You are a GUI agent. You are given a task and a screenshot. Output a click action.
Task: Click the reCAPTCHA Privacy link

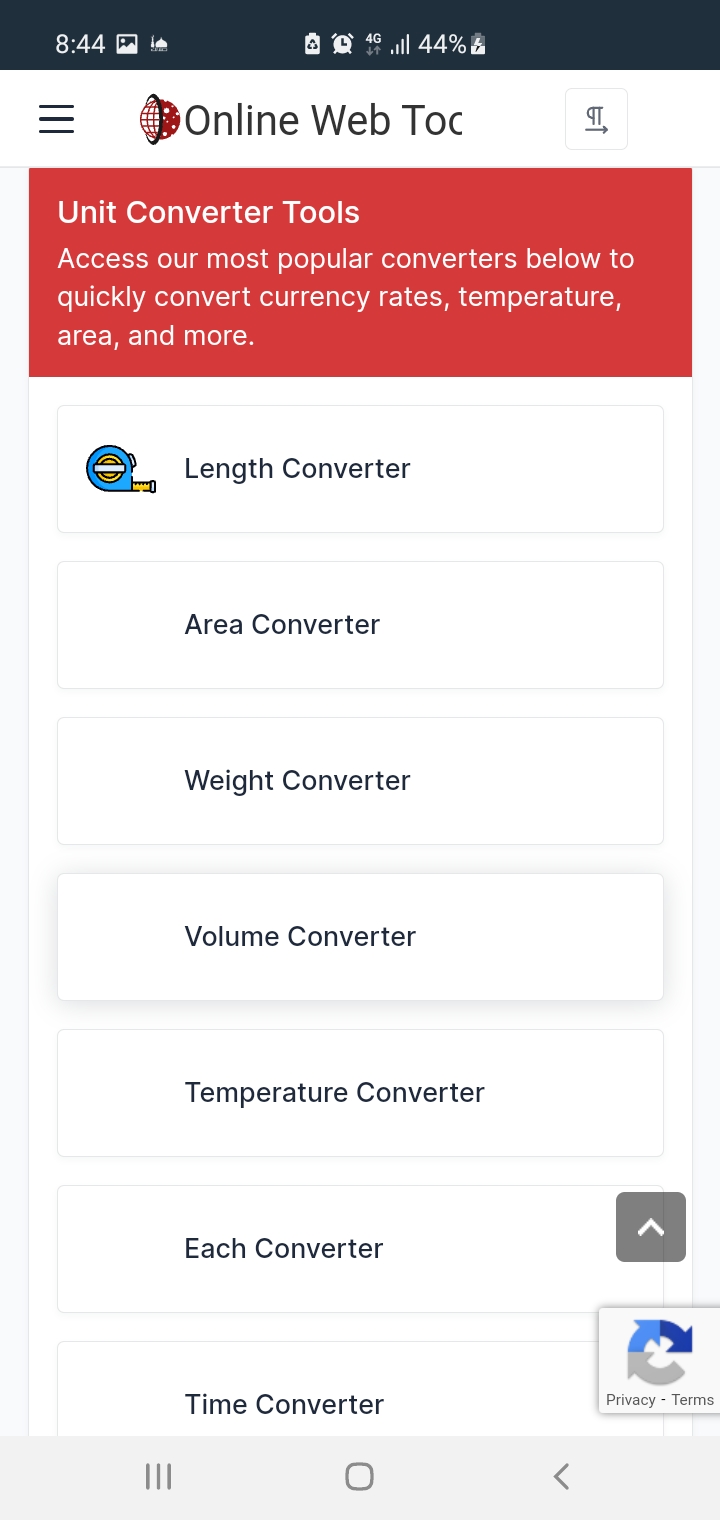point(630,1400)
